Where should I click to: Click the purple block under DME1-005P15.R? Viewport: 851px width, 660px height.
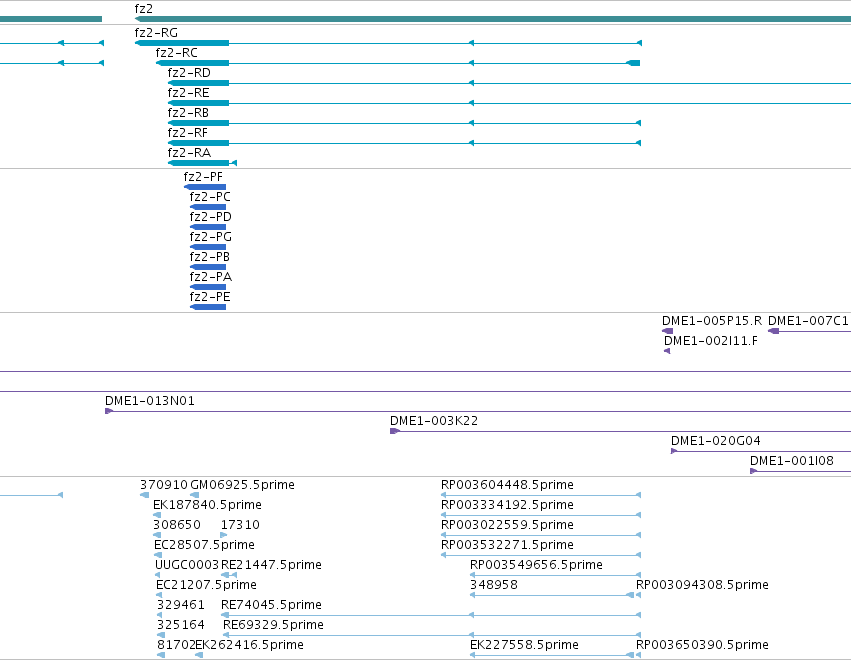668,331
